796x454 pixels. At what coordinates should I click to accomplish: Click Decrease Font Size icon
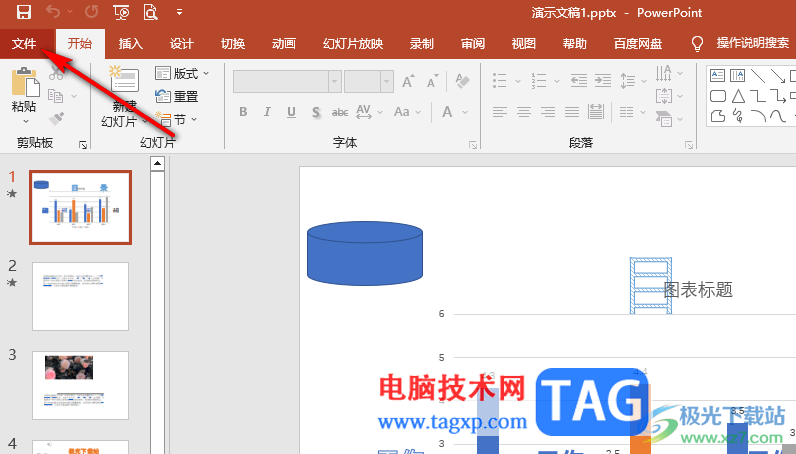433,81
